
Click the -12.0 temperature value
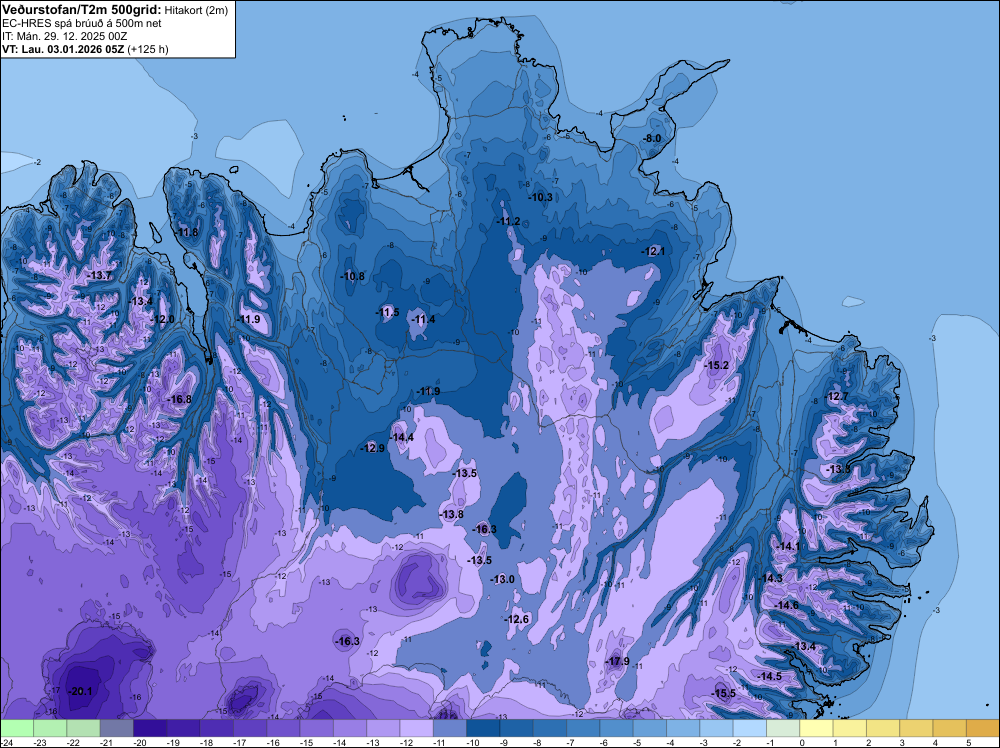tap(163, 319)
